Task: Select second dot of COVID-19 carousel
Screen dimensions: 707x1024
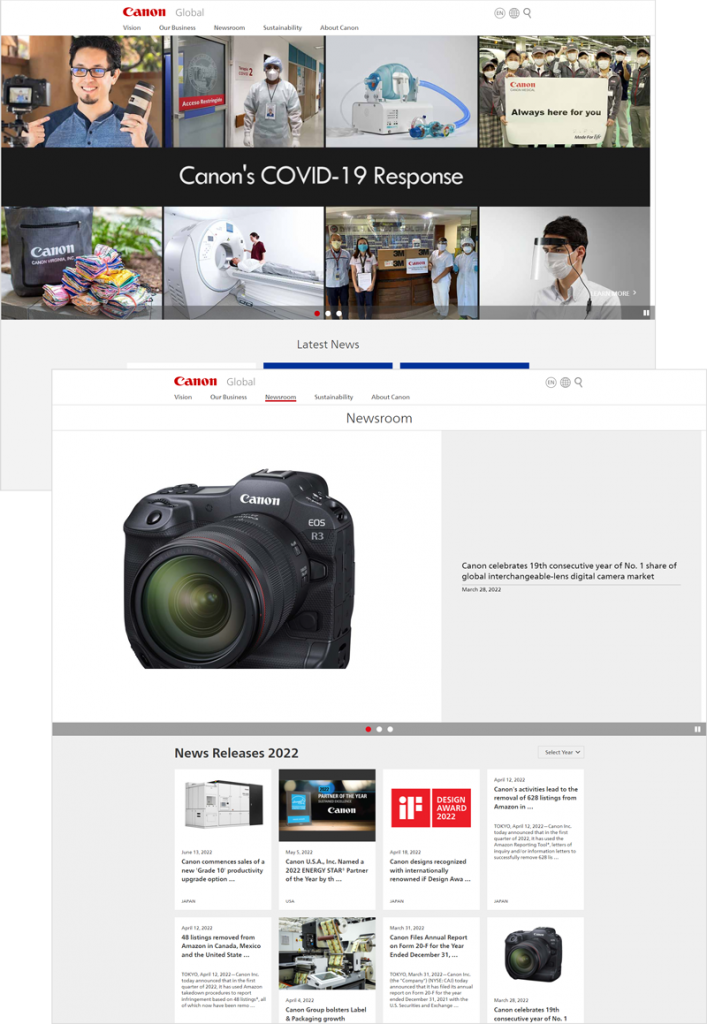Action: pos(328,313)
